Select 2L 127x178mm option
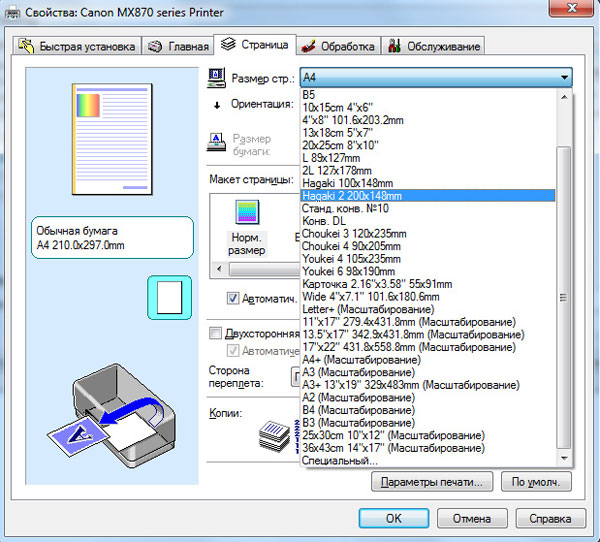This screenshot has width=600, height=542. (428, 170)
